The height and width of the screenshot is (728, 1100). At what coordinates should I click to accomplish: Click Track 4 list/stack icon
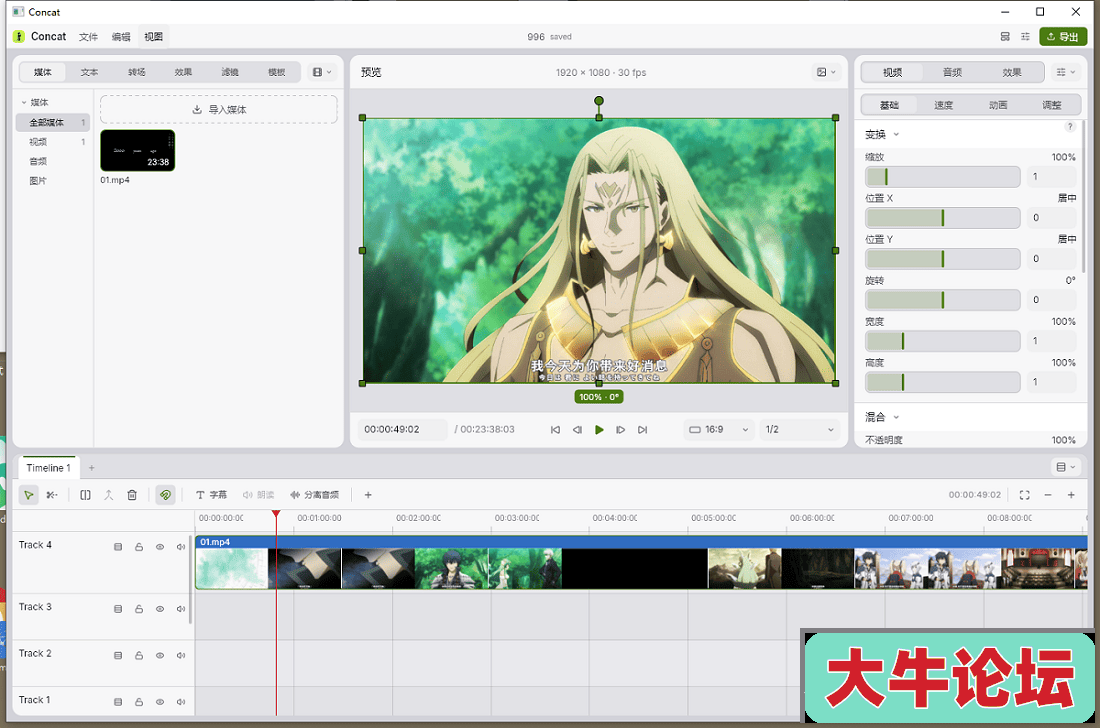tap(118, 547)
